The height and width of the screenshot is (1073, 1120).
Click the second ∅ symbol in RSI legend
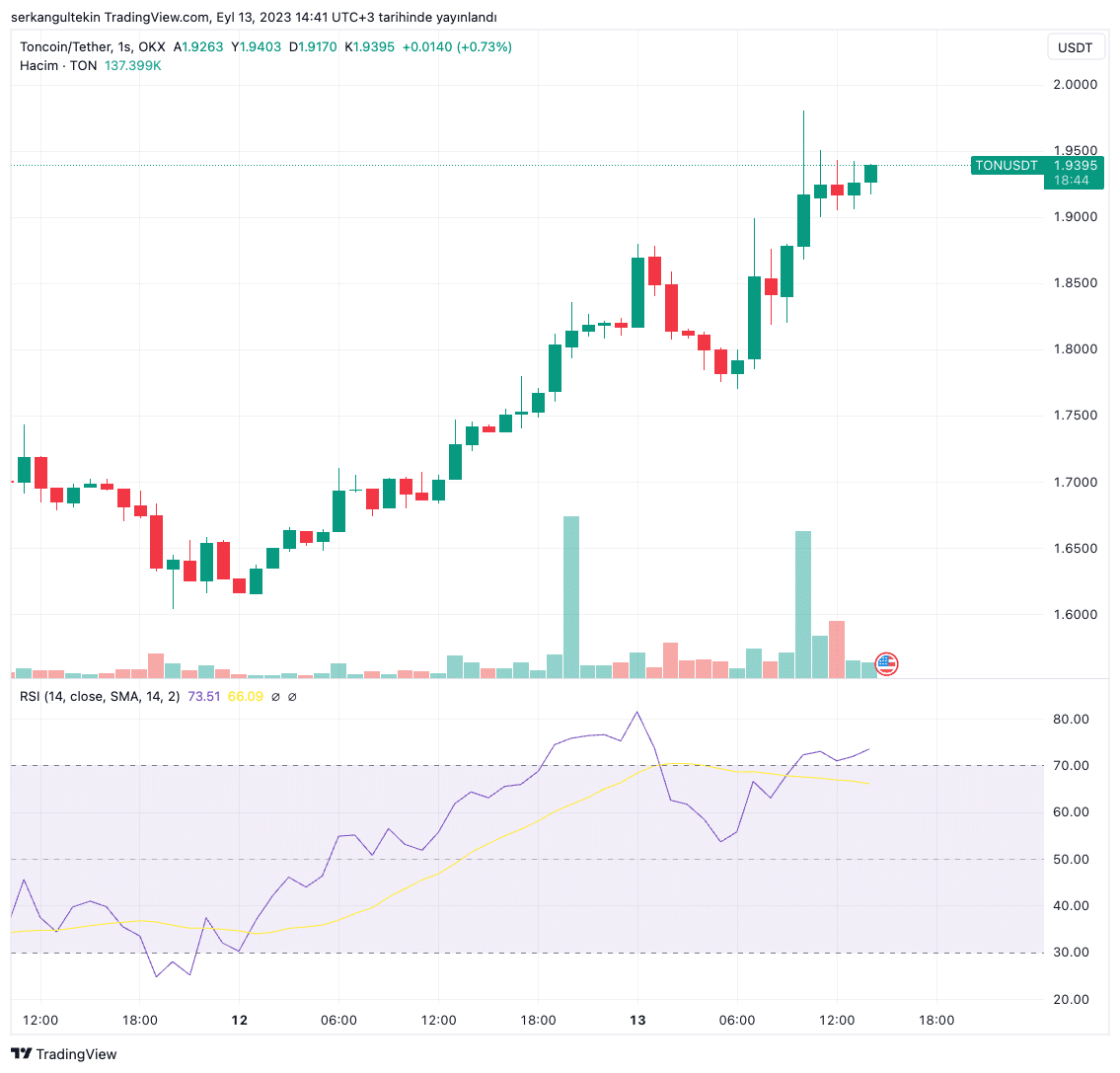pos(292,697)
